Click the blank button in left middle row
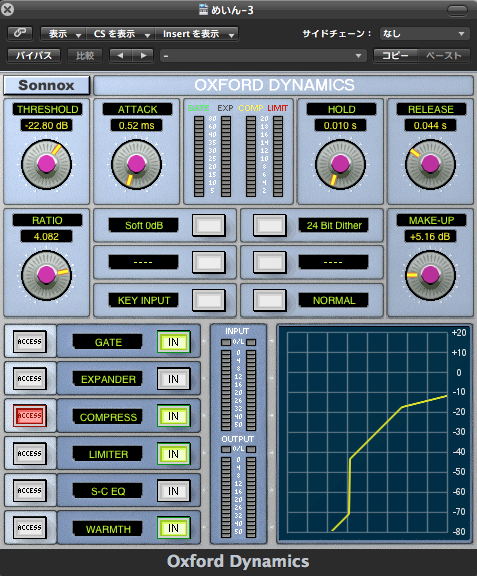 click(x=209, y=262)
